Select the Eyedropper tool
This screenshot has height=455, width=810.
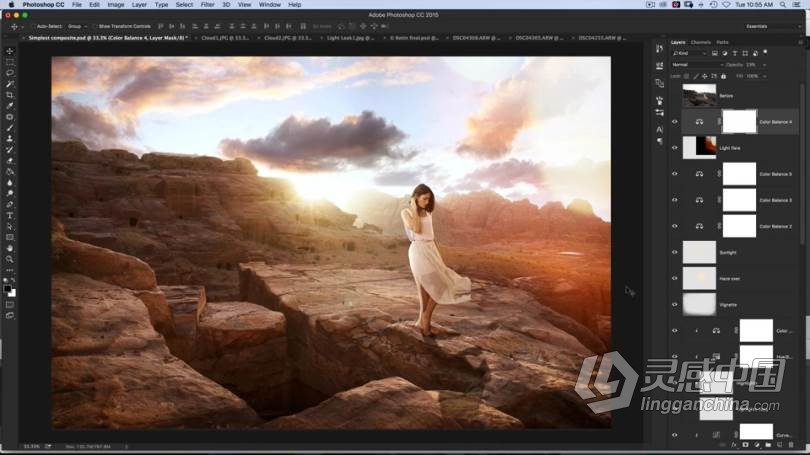point(10,106)
